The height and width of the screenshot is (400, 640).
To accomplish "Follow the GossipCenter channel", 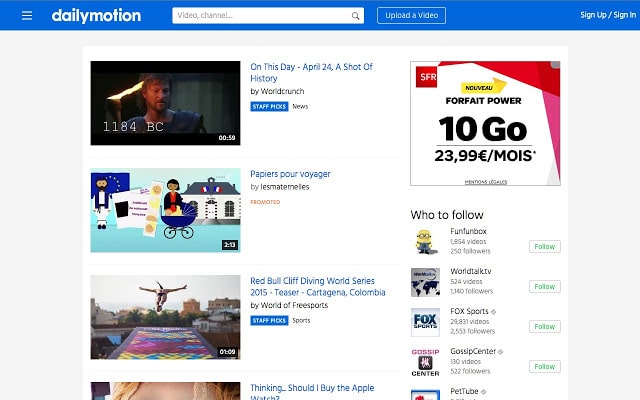I will [x=544, y=367].
